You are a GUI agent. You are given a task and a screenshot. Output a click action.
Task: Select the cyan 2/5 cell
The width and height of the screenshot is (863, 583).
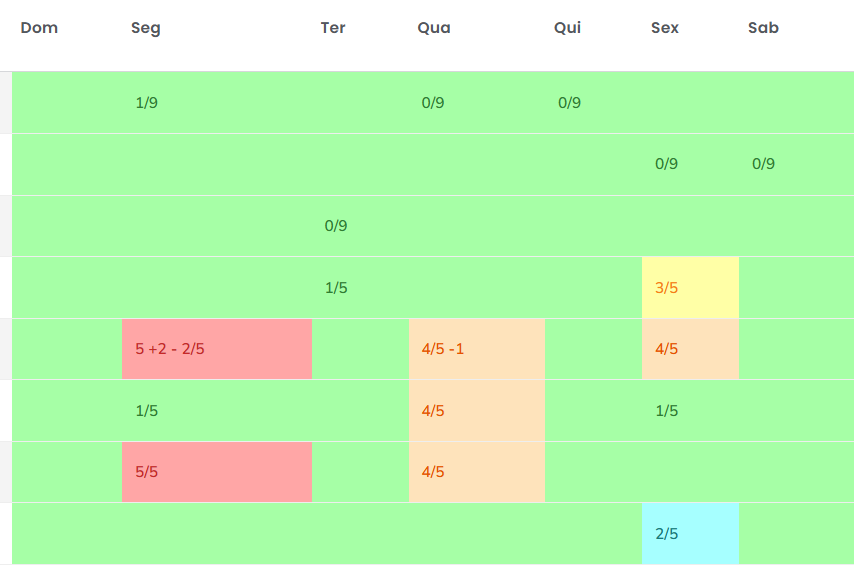(x=690, y=534)
